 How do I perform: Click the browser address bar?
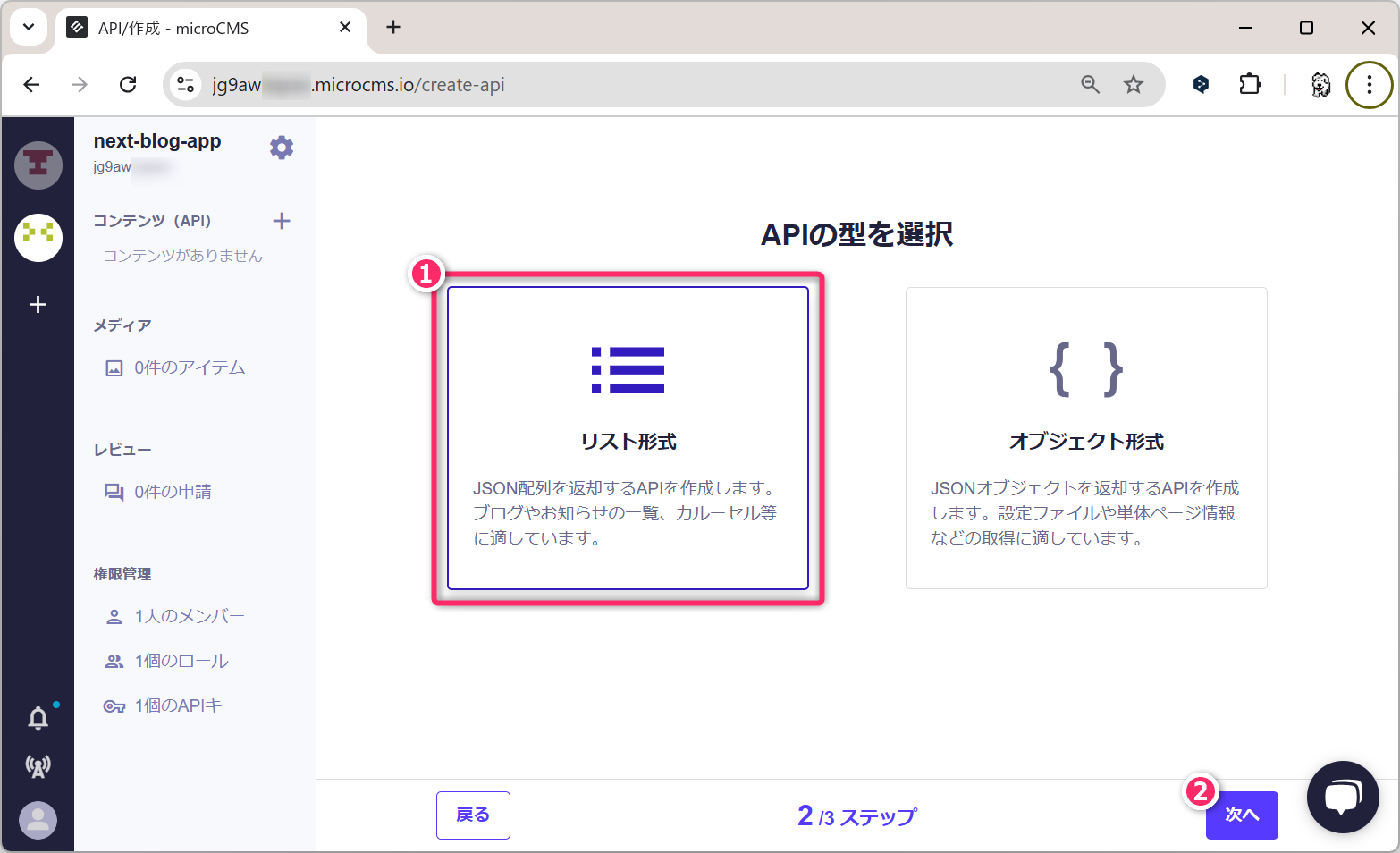[626, 85]
